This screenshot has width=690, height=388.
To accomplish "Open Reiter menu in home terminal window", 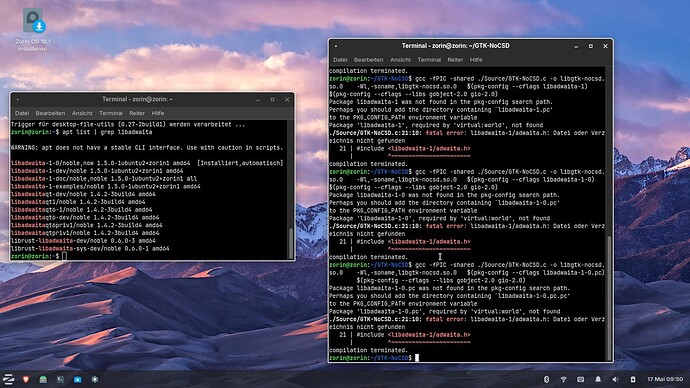I will [137, 113].
